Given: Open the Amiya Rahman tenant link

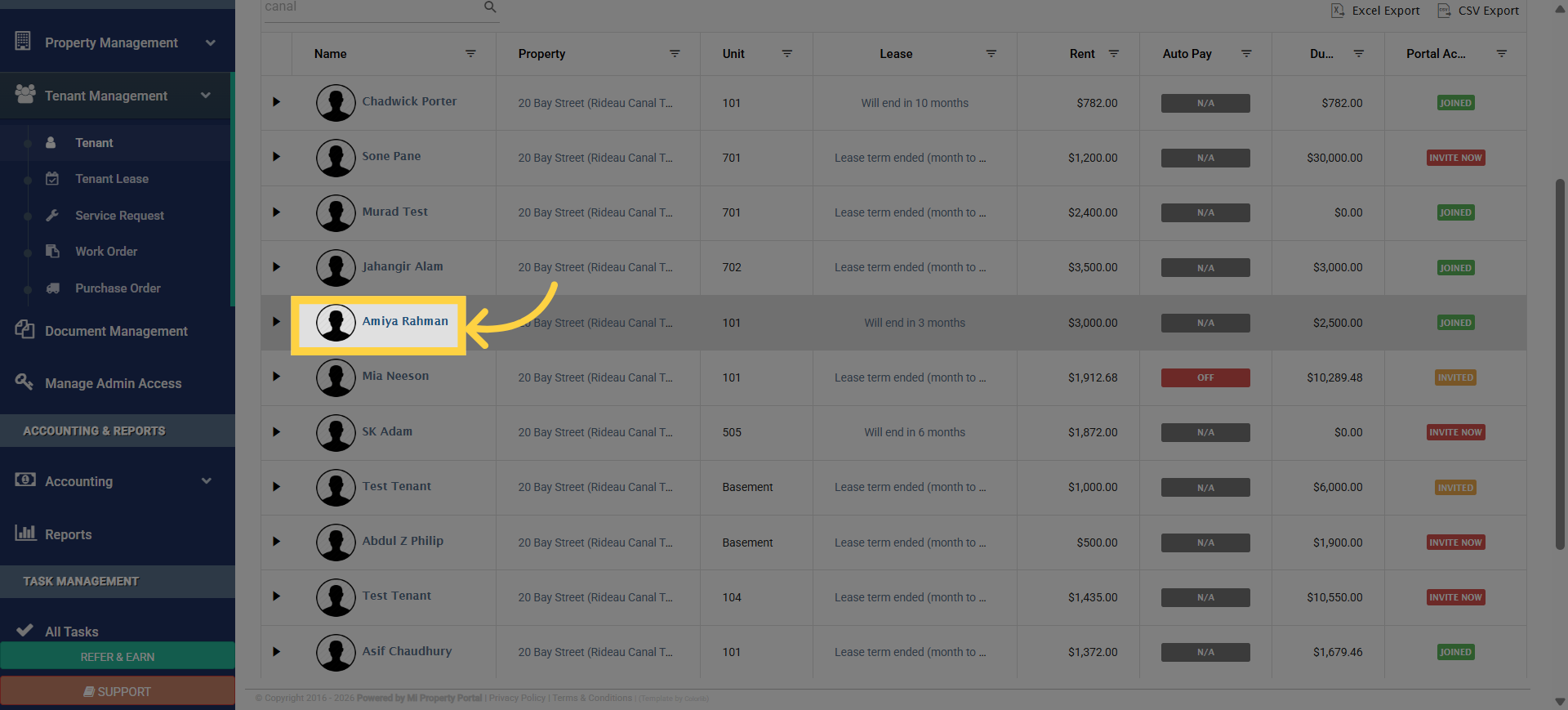Looking at the screenshot, I should point(405,321).
